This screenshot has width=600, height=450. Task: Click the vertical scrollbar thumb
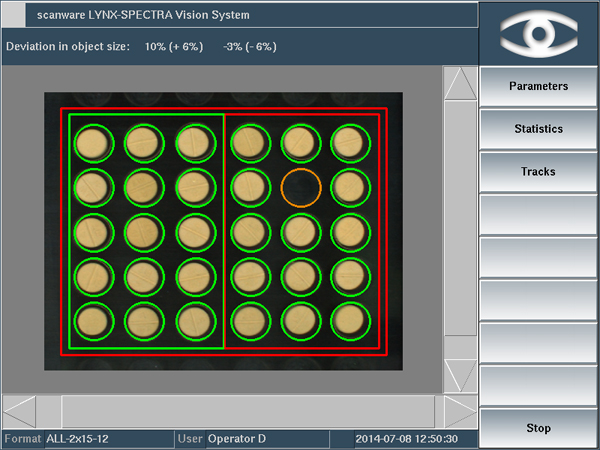coord(460,218)
